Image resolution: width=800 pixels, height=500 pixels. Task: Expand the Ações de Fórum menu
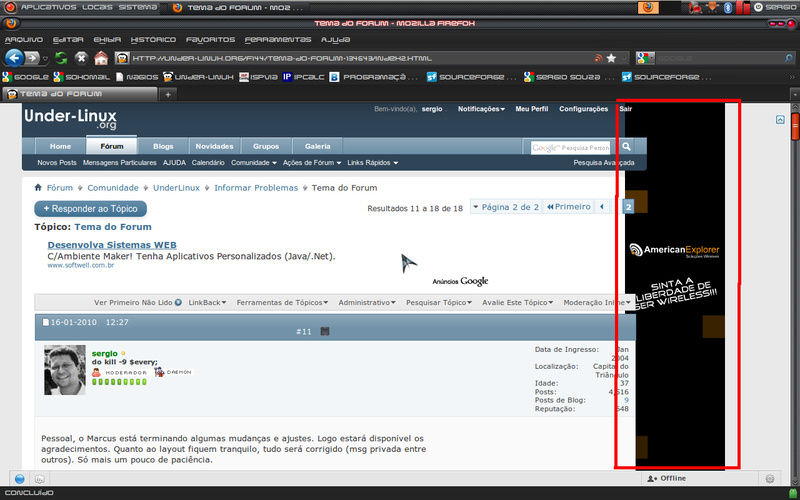pos(312,163)
